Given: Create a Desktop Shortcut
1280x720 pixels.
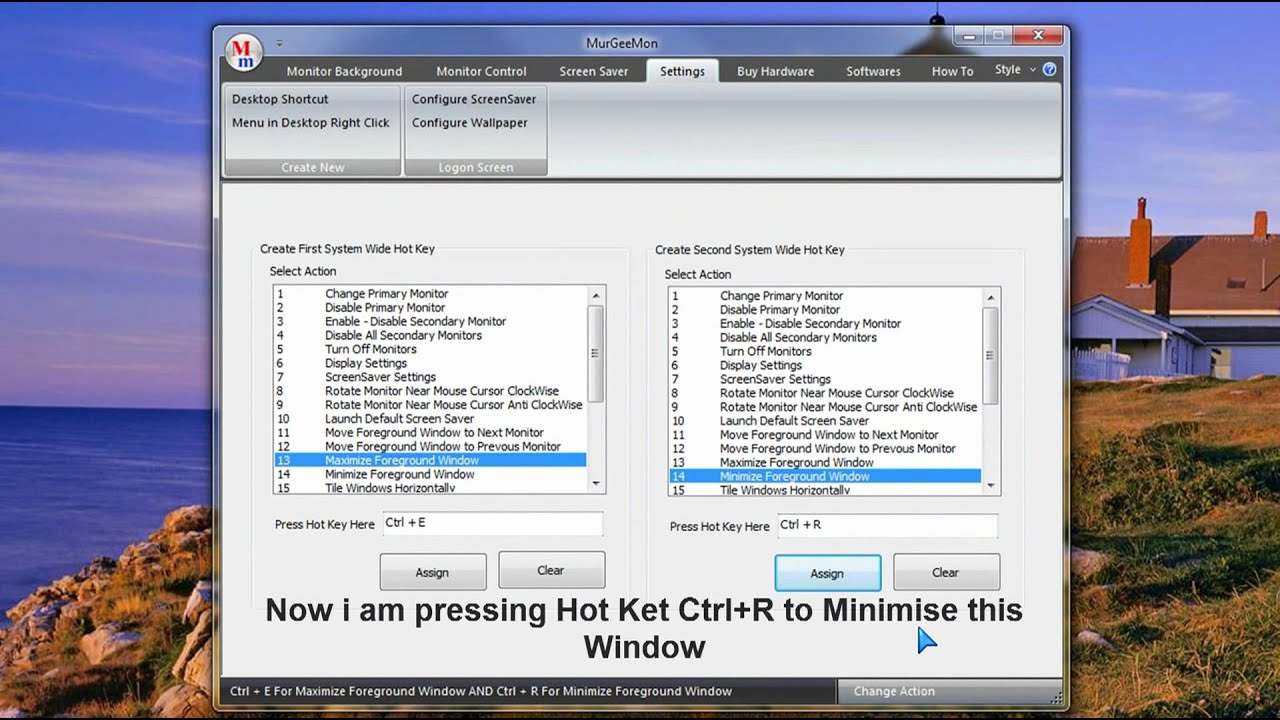Looking at the screenshot, I should [x=280, y=99].
